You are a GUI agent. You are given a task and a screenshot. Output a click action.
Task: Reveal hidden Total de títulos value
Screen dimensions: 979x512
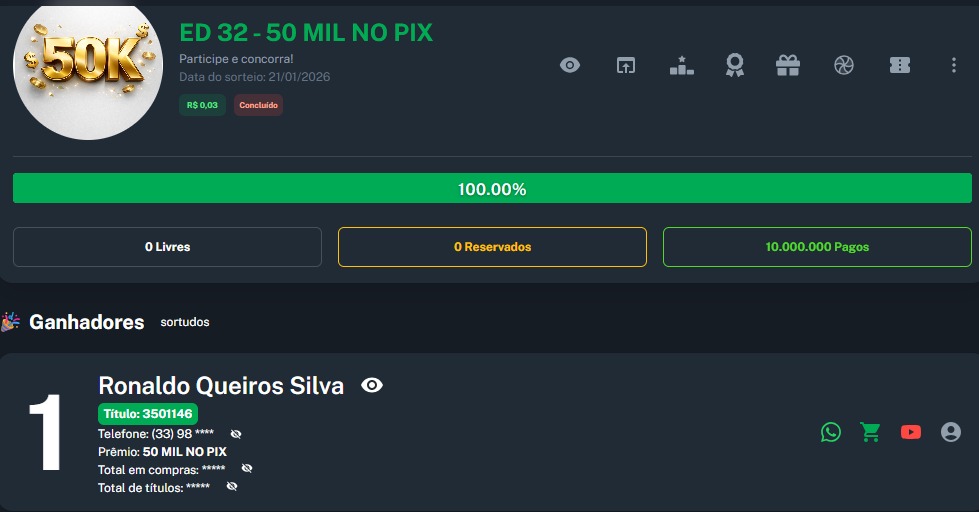tap(232, 487)
